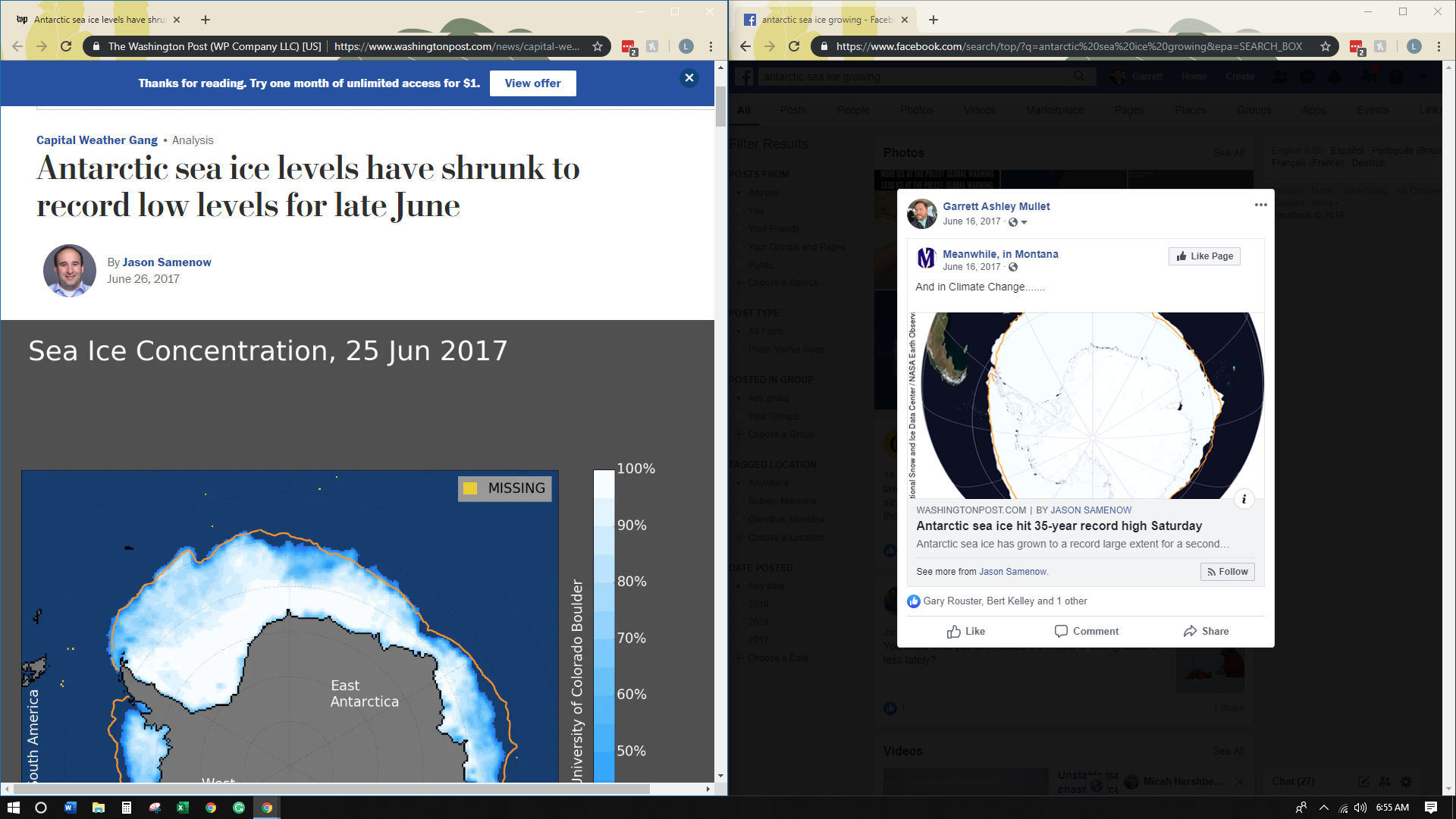
Task: Open the Capital Weather Gang link
Action: 97,140
